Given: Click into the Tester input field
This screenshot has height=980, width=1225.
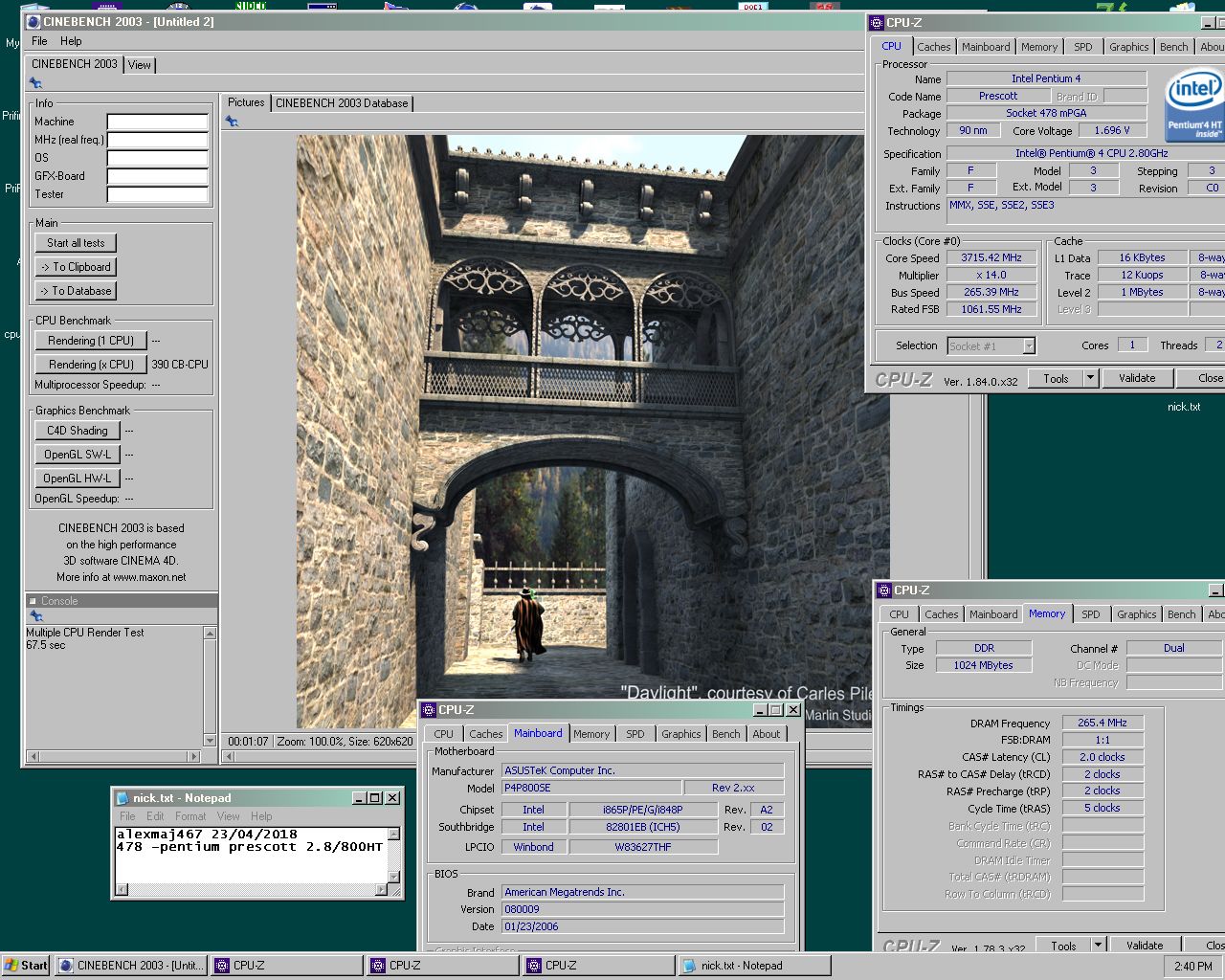Looking at the screenshot, I should pos(158,194).
